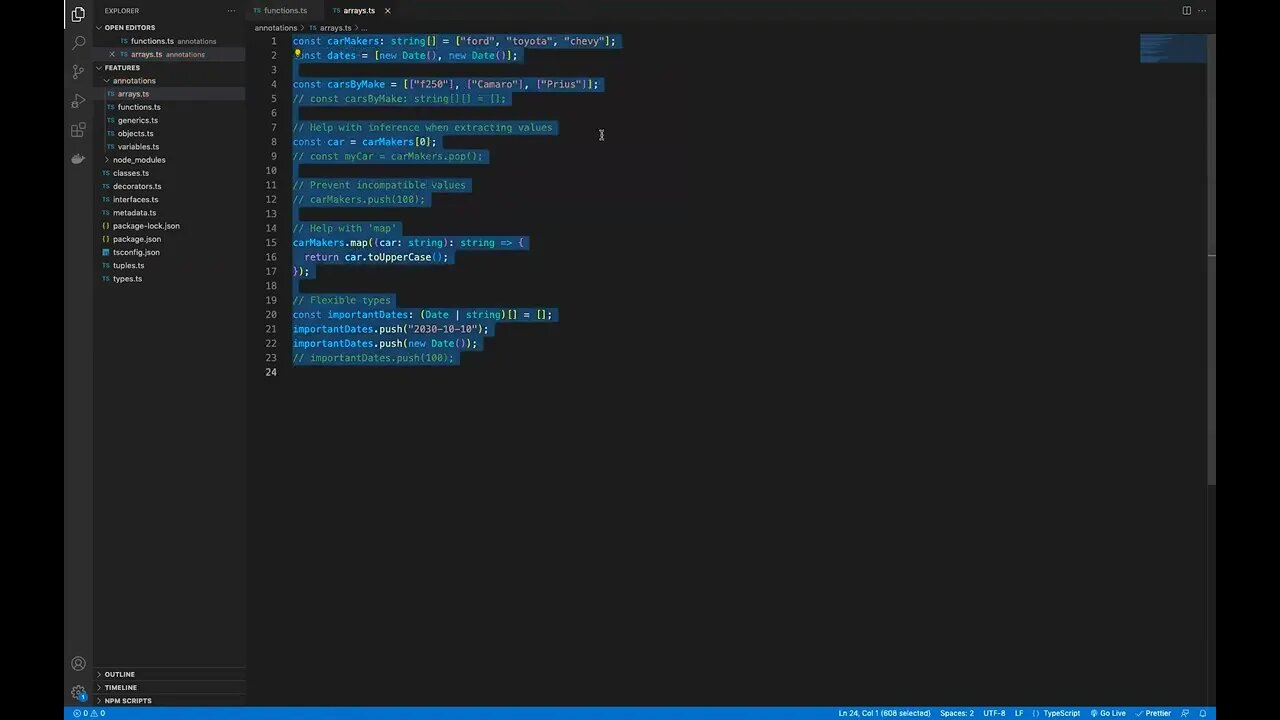Click Spaces: 2 indentation setting
Screen dimensions: 1280x720
click(x=956, y=713)
